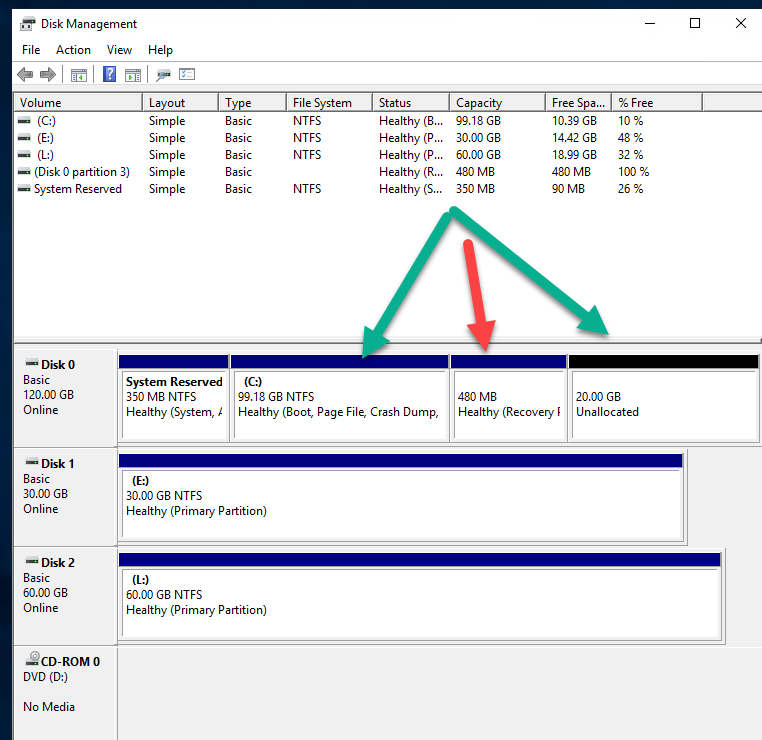Click the Back arrow toolbar icon
Viewport: 762px width, 740px height.
tap(25, 75)
